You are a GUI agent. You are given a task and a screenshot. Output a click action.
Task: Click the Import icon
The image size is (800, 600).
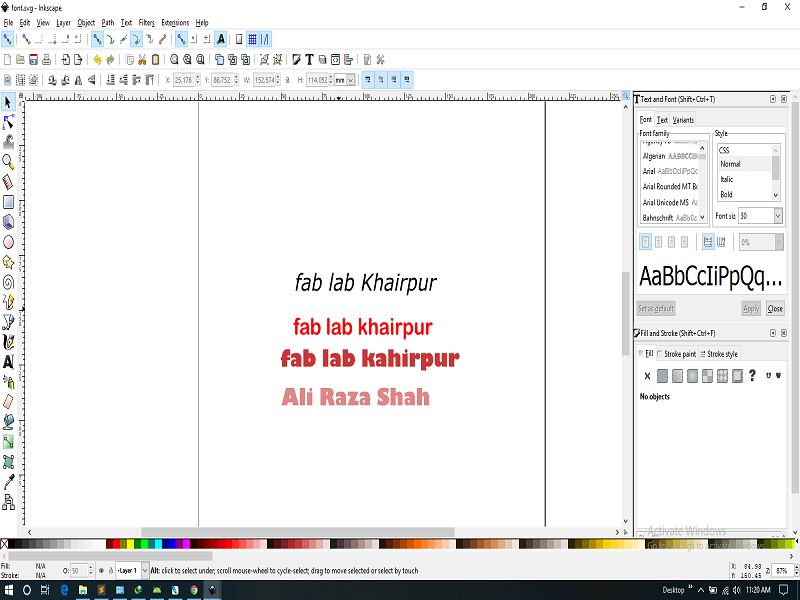tap(65, 60)
